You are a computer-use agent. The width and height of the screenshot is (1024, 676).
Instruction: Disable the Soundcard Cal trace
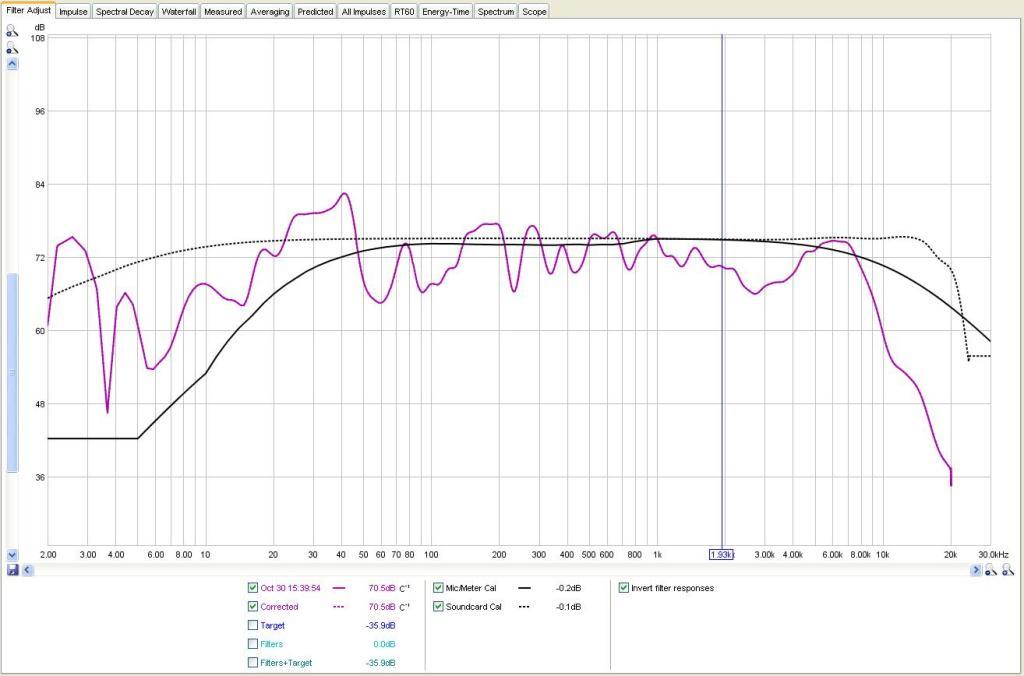click(438, 606)
